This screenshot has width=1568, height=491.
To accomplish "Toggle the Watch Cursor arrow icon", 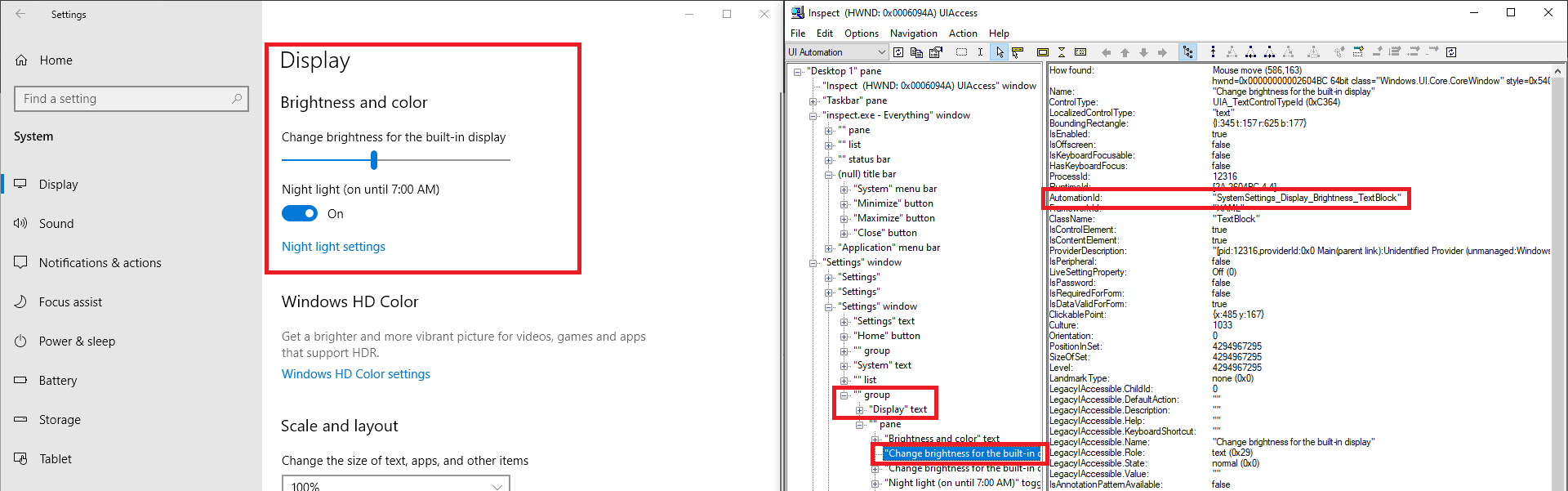I will click(1000, 52).
